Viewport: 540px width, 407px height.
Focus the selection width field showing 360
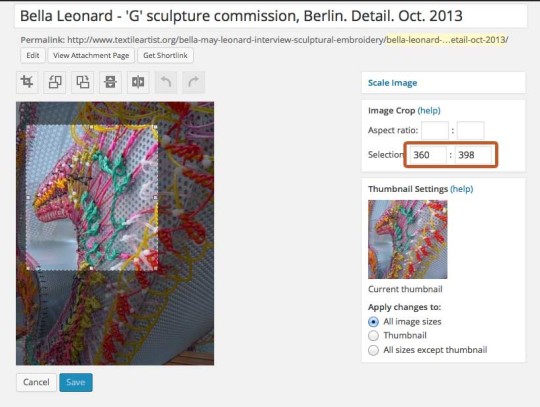[x=428, y=155]
